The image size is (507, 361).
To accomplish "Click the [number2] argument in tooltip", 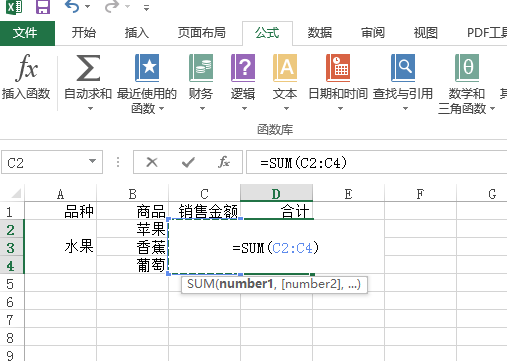I will 312,284.
